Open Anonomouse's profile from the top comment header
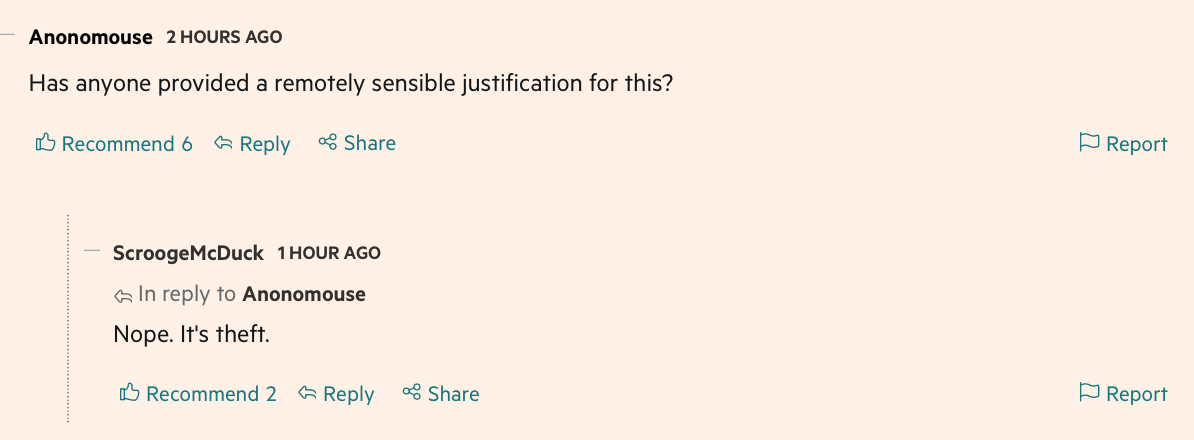This screenshot has height=440, width=1194. click(90, 37)
